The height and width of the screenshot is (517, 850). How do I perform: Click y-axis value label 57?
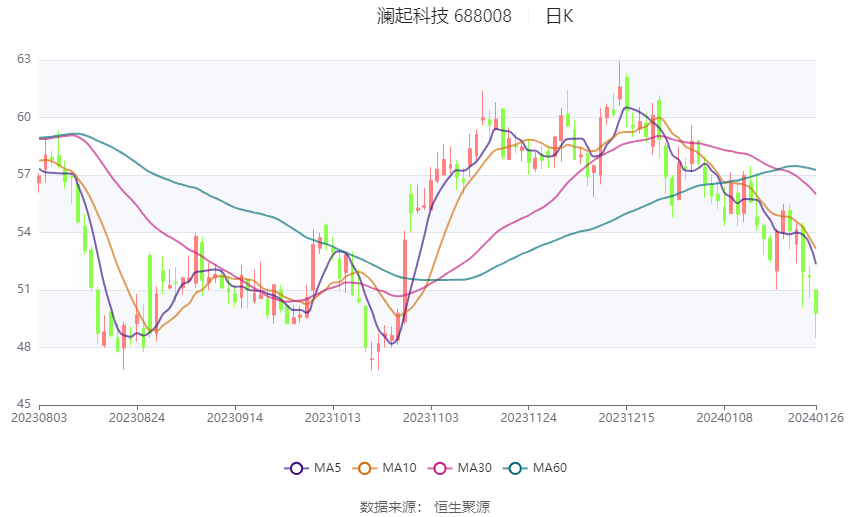tap(24, 174)
